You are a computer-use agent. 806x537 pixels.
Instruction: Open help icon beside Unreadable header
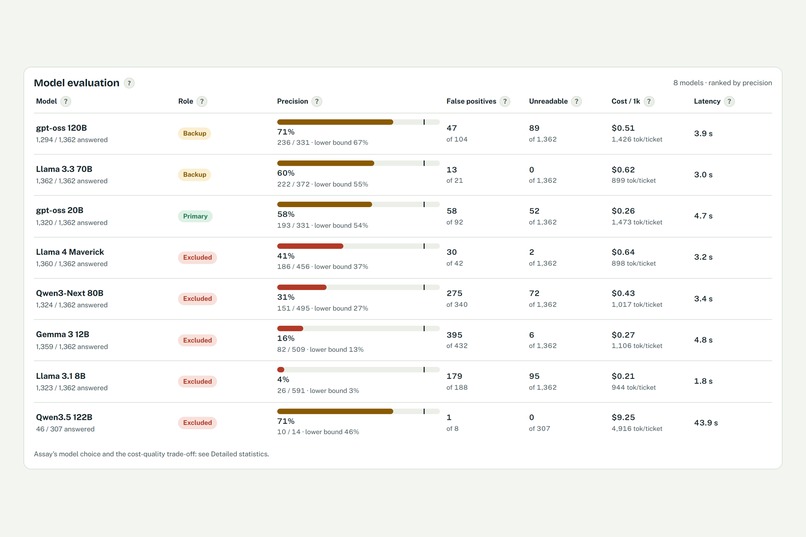[576, 101]
